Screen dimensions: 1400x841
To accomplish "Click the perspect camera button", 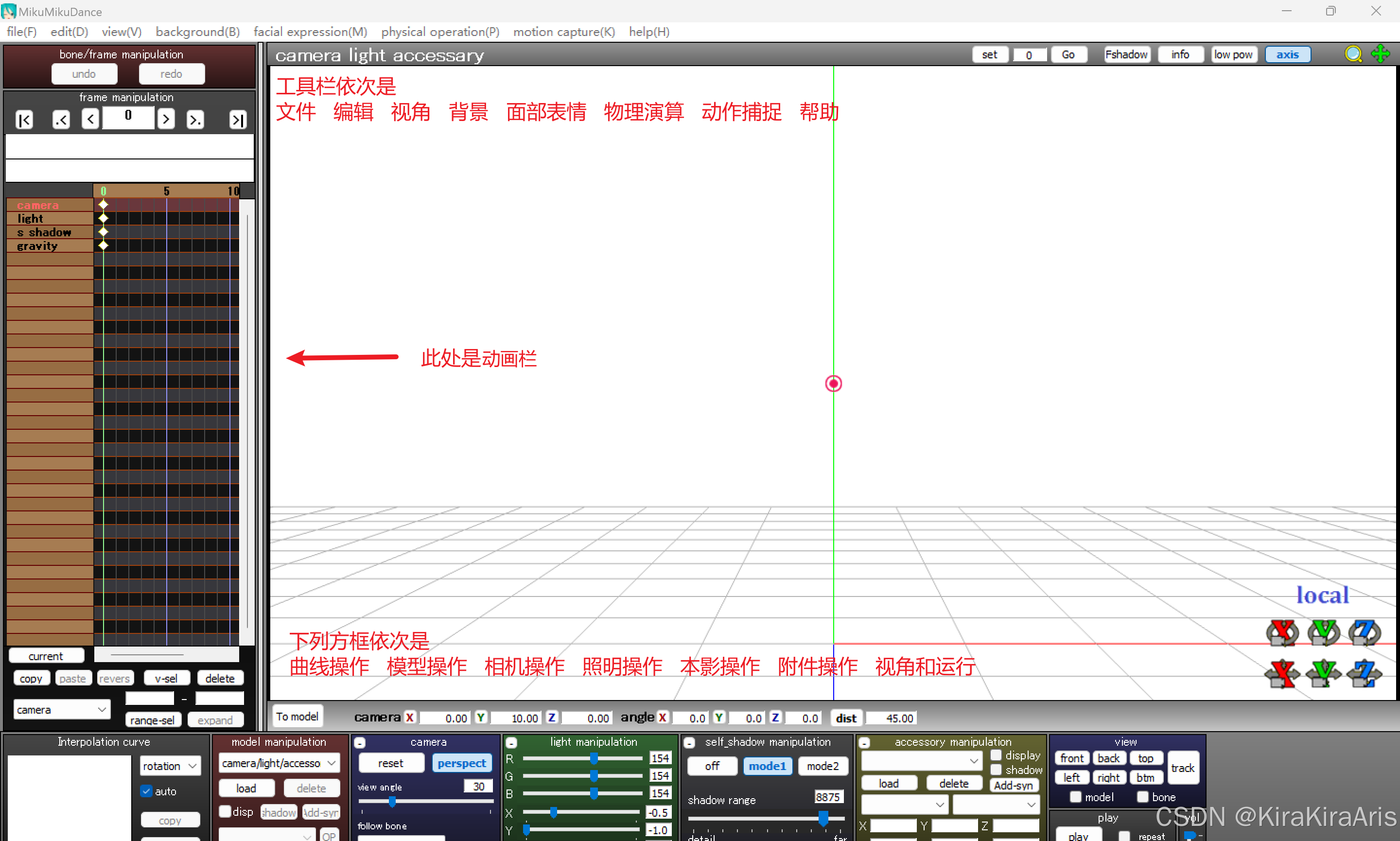I will pos(461,763).
